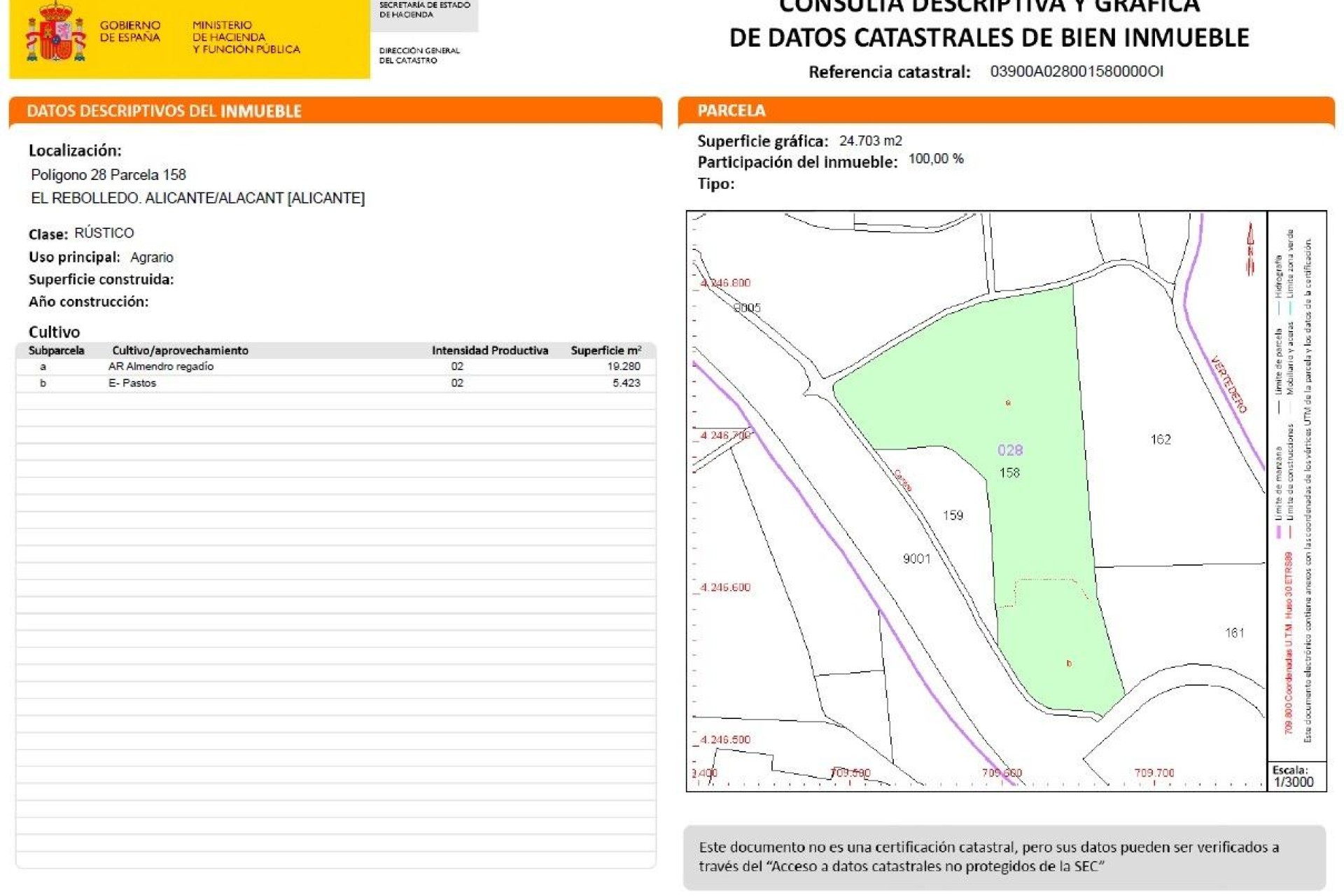1344x896 pixels.
Task: Click the graphic surface value 24.703 m2
Action: point(871,141)
